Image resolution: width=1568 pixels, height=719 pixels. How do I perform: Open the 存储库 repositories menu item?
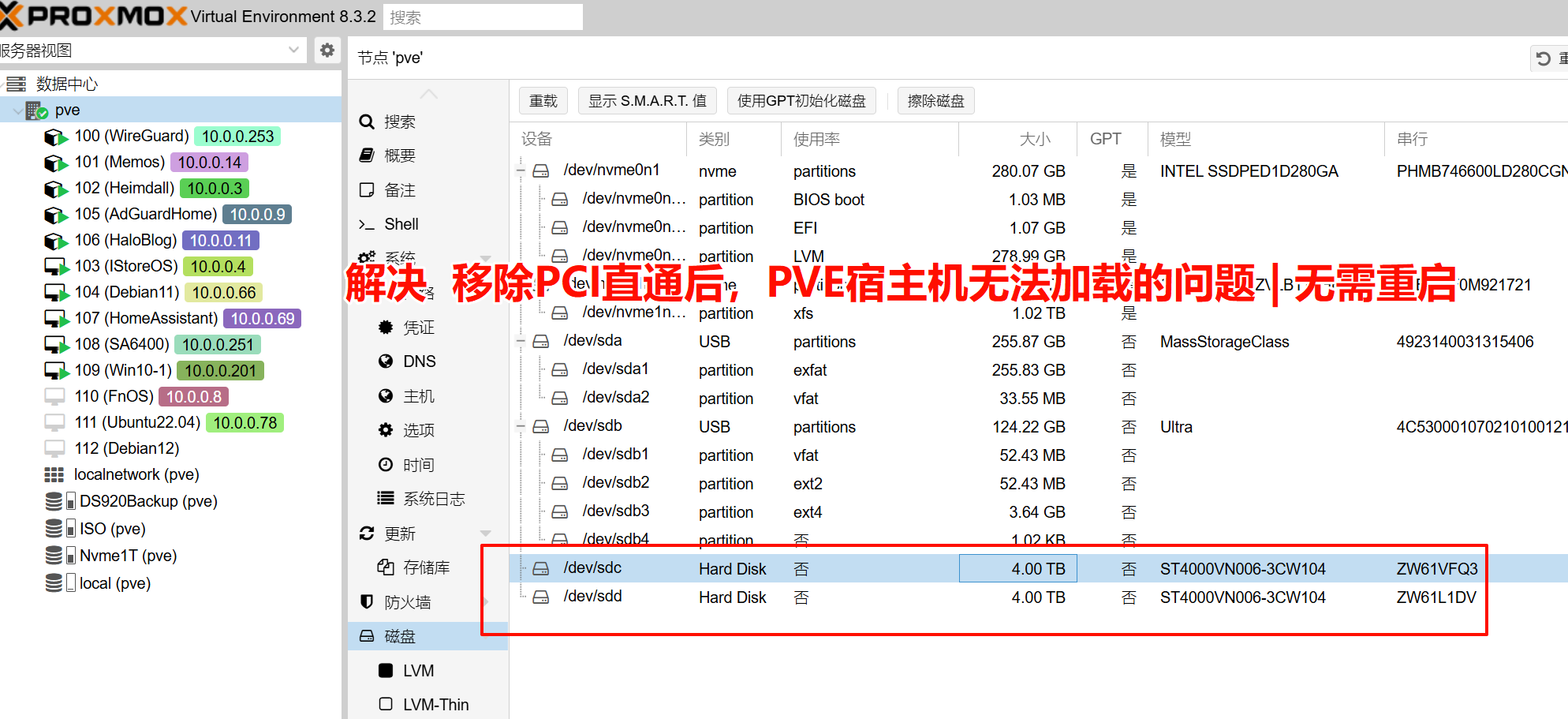pyautogui.click(x=427, y=567)
